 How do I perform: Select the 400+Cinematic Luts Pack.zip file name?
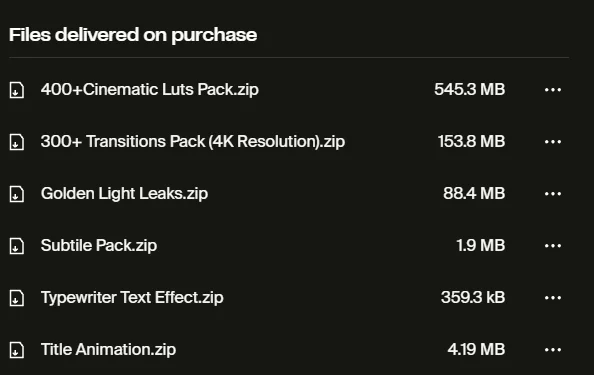150,90
